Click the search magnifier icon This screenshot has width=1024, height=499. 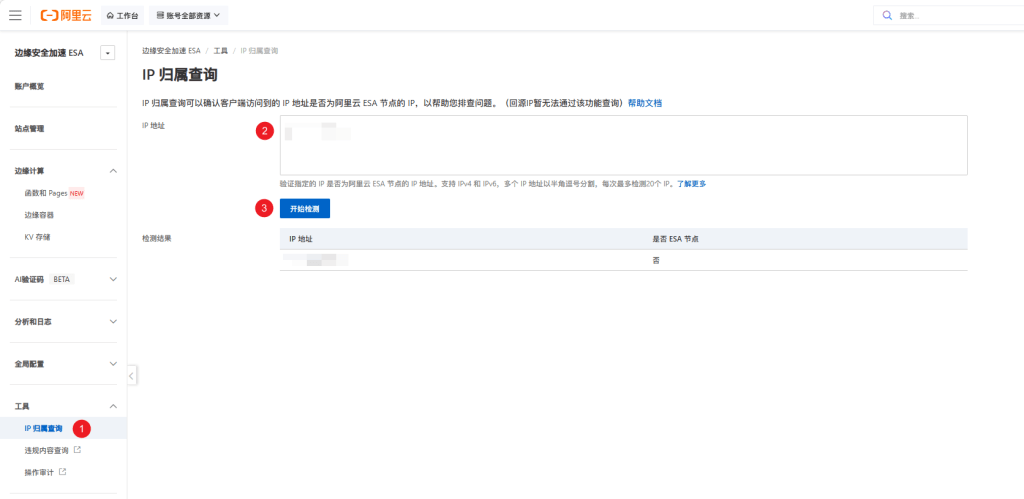tap(888, 15)
